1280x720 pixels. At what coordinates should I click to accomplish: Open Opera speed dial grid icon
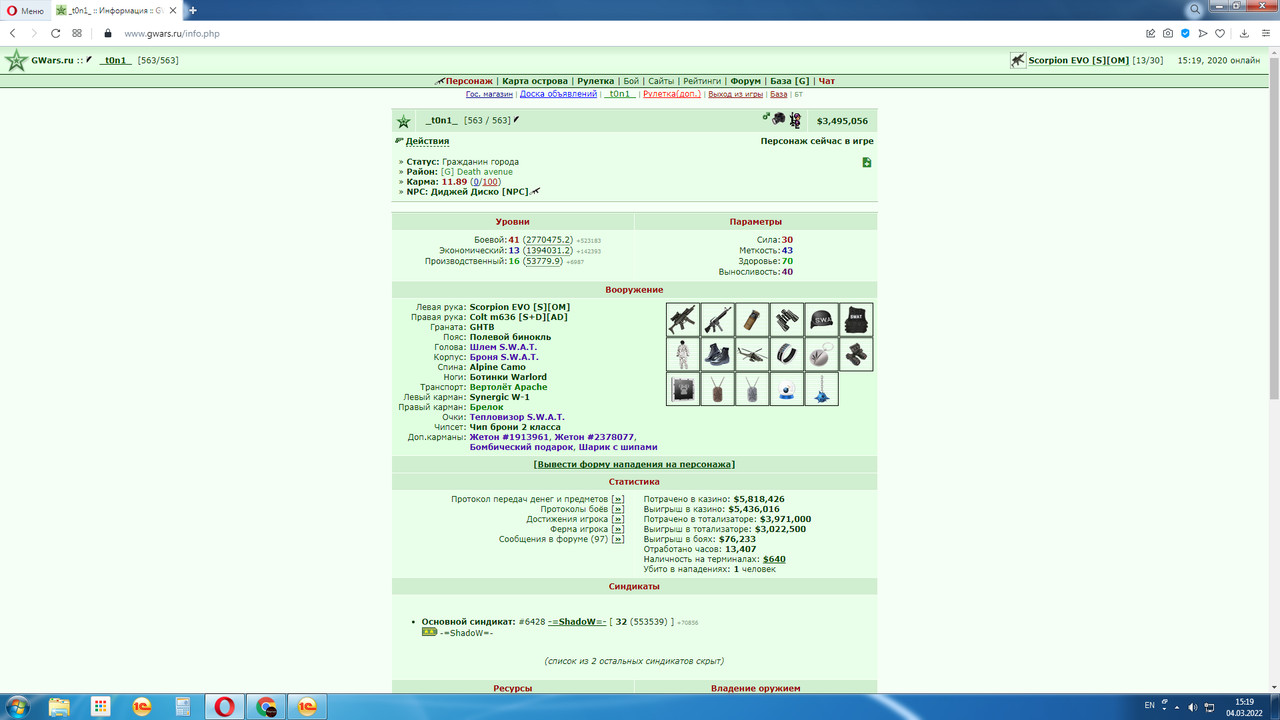(x=77, y=33)
